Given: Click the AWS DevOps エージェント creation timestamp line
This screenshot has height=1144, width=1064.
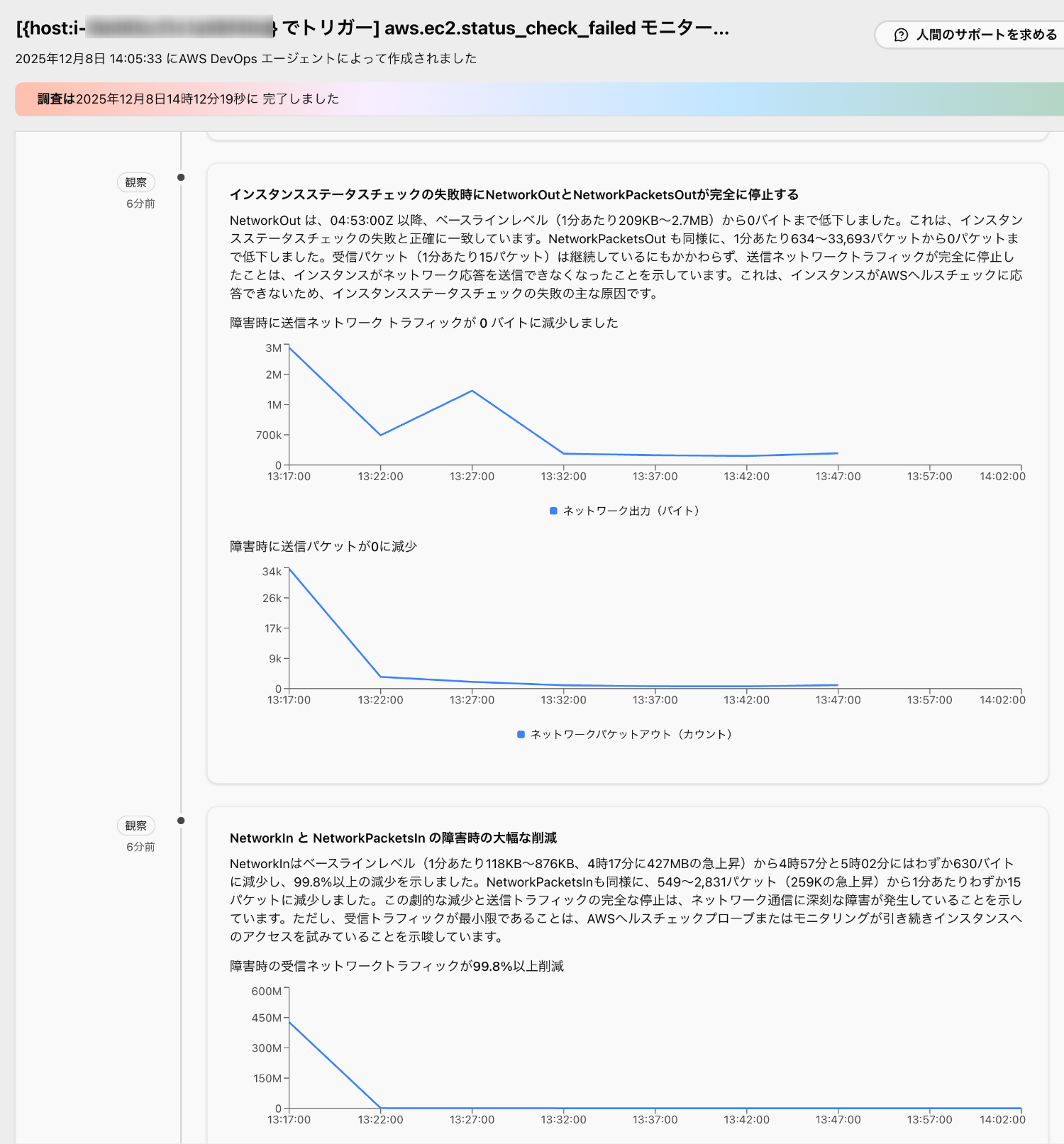Looking at the screenshot, I should (x=246, y=59).
